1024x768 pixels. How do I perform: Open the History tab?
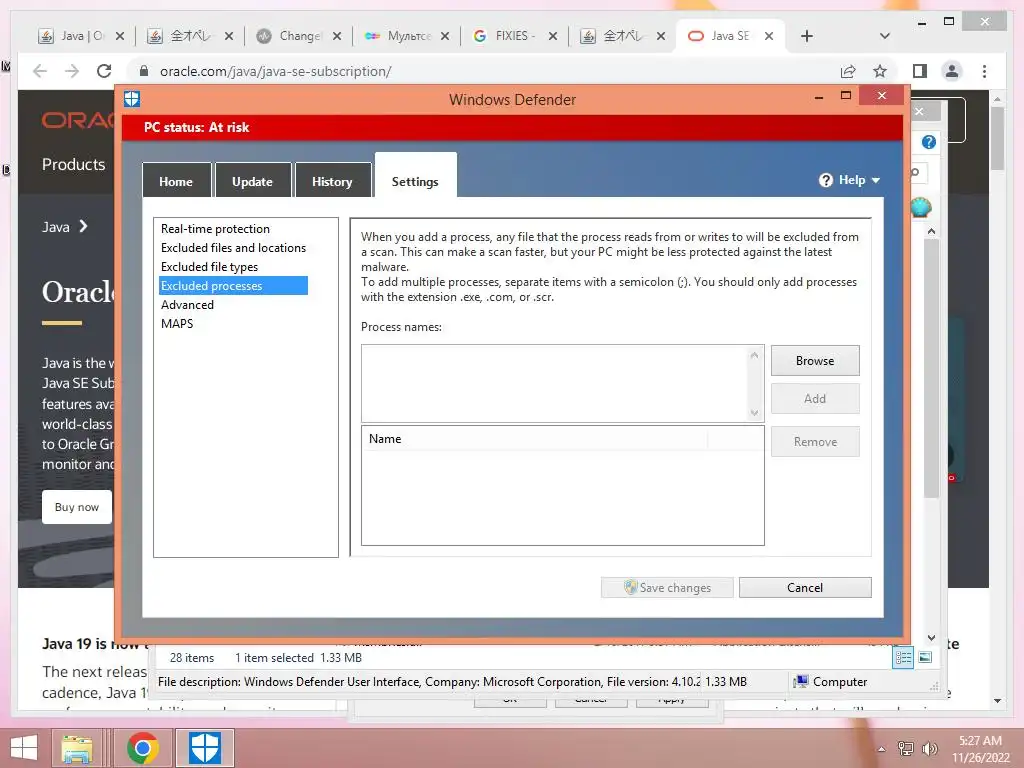[x=332, y=181]
